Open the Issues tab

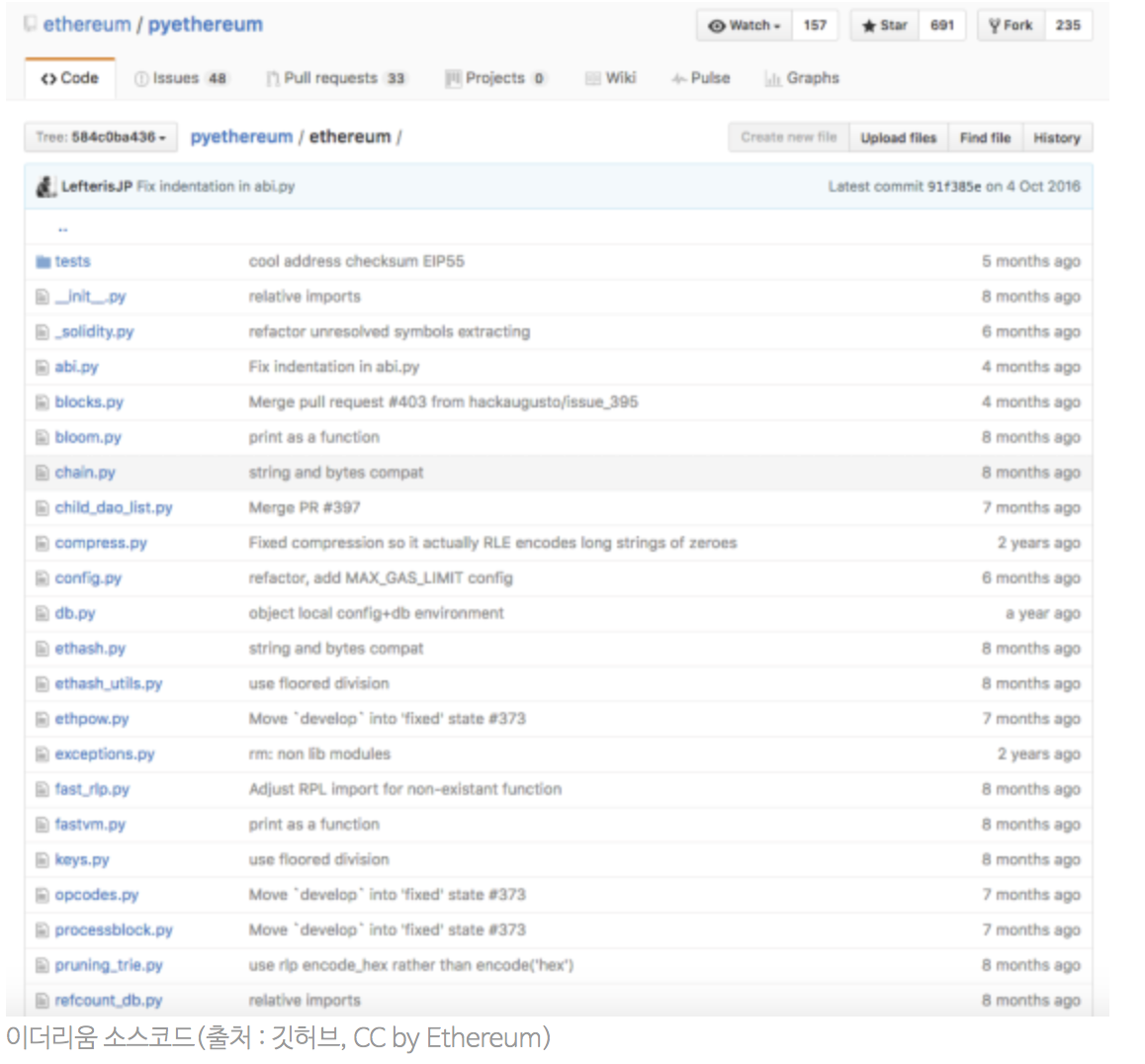[x=181, y=78]
